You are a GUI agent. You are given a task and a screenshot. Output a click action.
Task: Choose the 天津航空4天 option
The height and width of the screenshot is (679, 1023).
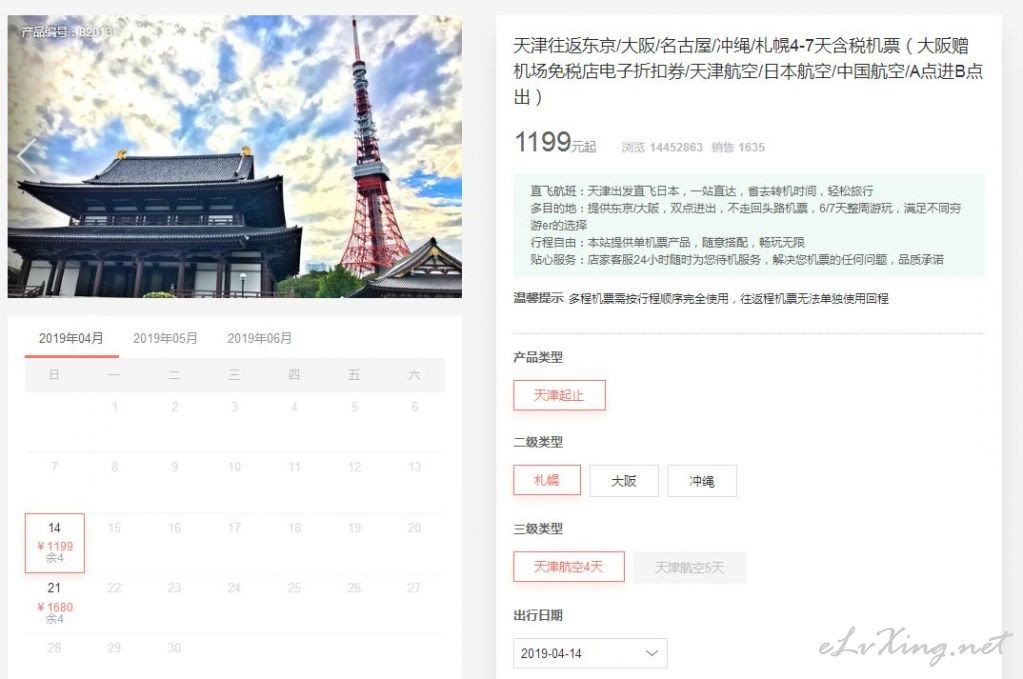click(568, 567)
